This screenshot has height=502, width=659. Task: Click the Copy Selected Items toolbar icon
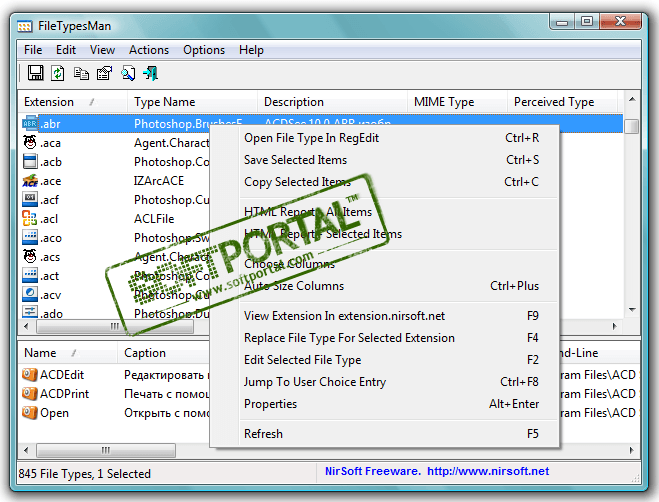pyautogui.click(x=81, y=73)
